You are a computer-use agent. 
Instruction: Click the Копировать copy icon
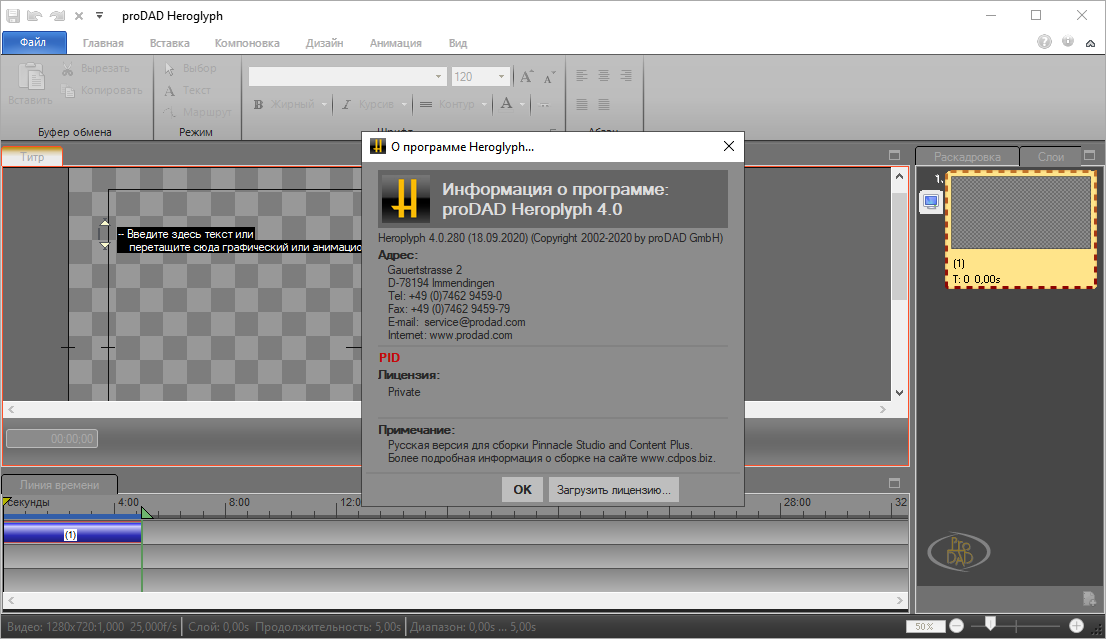[68, 90]
